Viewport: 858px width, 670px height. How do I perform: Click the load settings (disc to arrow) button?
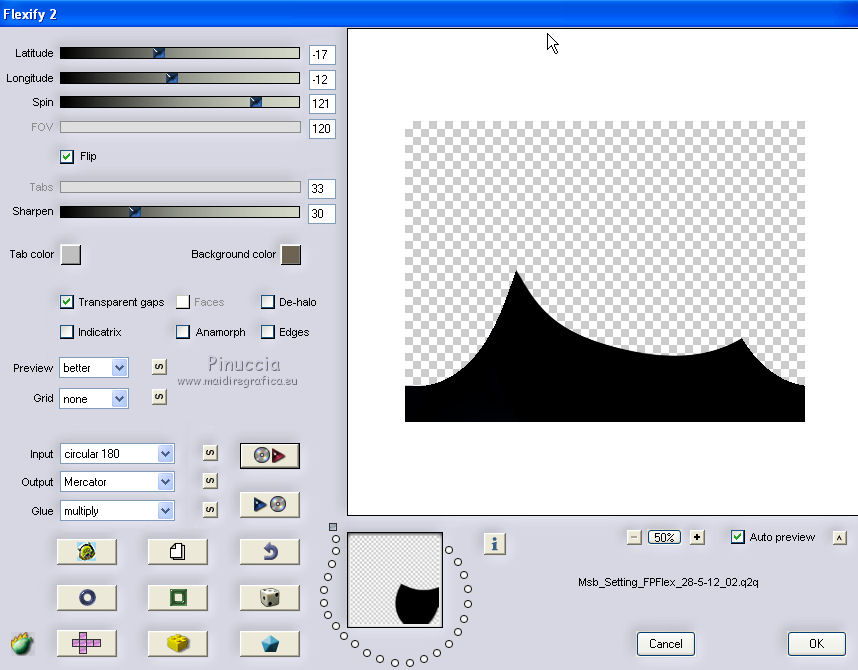click(270, 455)
